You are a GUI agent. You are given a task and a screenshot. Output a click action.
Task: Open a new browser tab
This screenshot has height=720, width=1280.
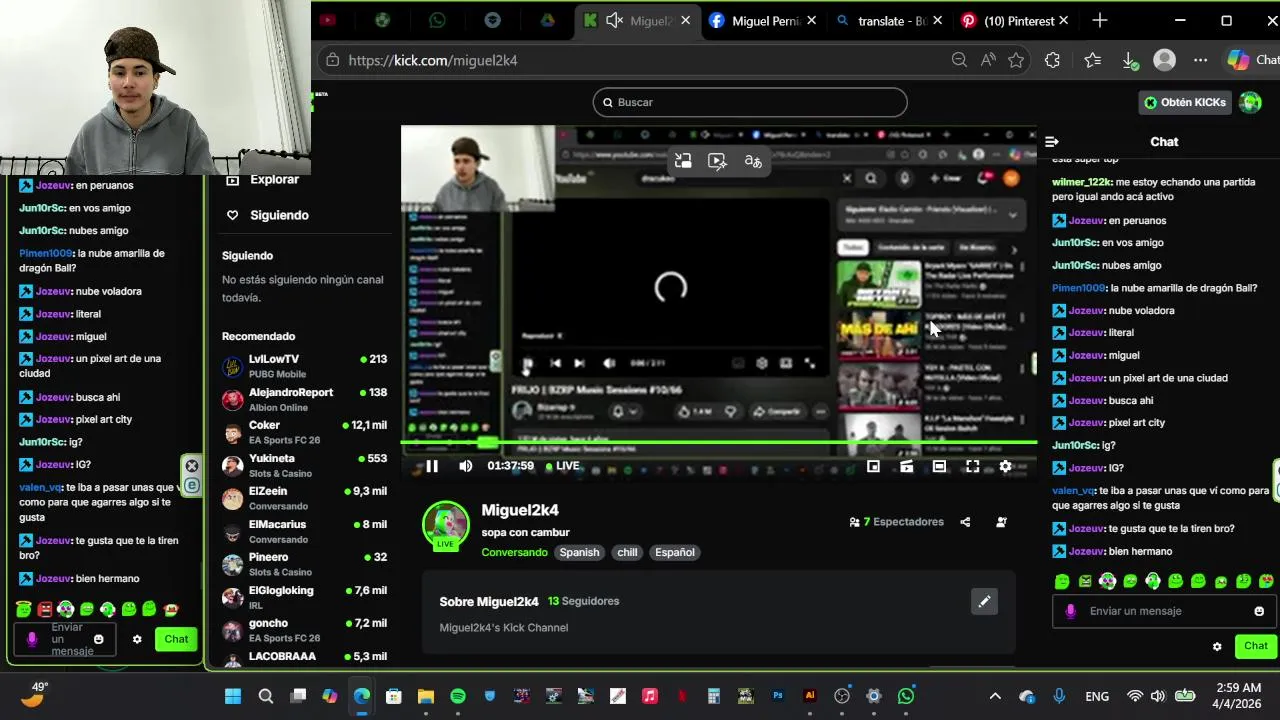1100,20
